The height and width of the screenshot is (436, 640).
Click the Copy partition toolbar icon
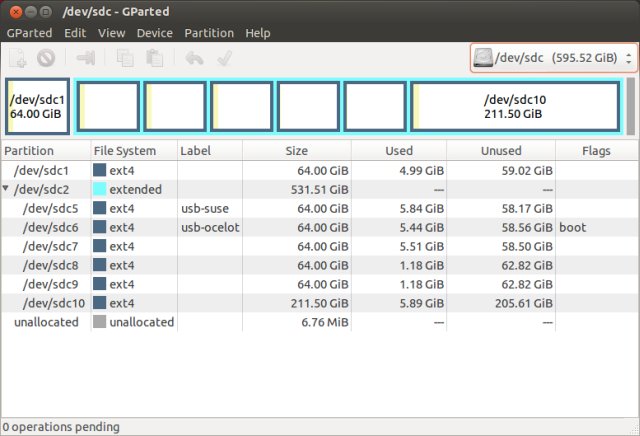[124, 58]
